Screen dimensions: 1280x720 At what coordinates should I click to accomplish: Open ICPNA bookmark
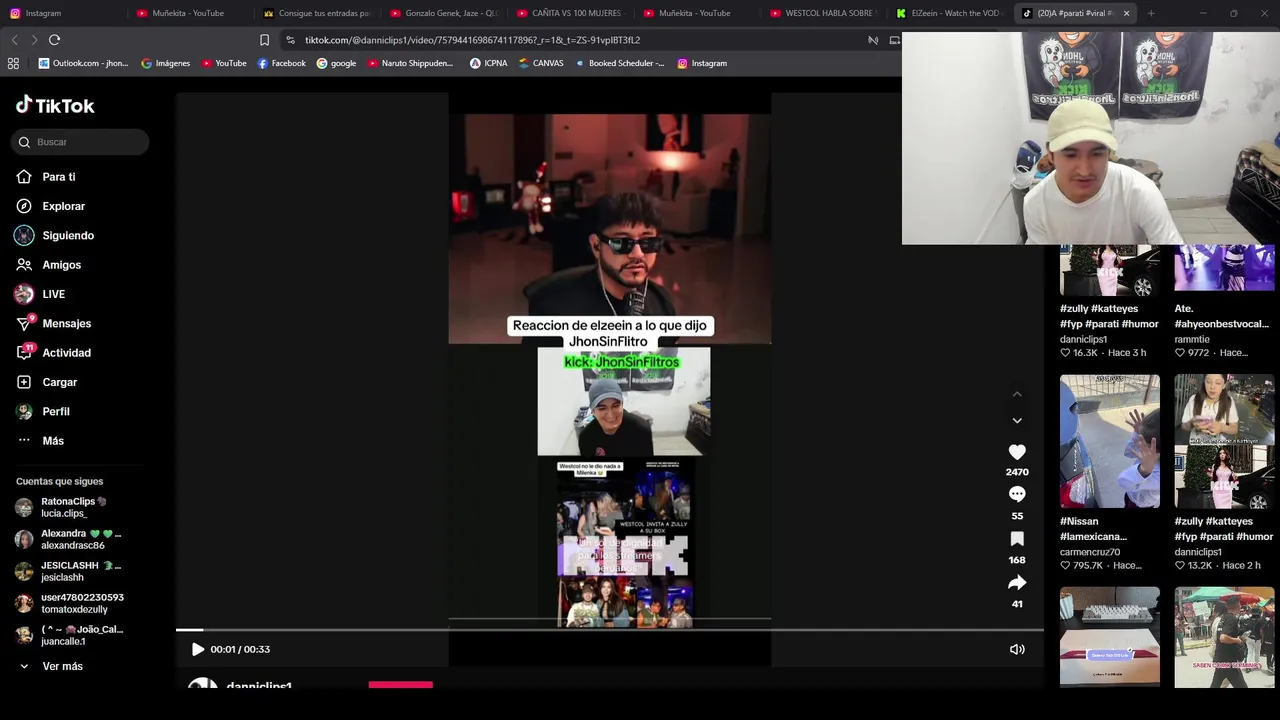click(x=488, y=63)
